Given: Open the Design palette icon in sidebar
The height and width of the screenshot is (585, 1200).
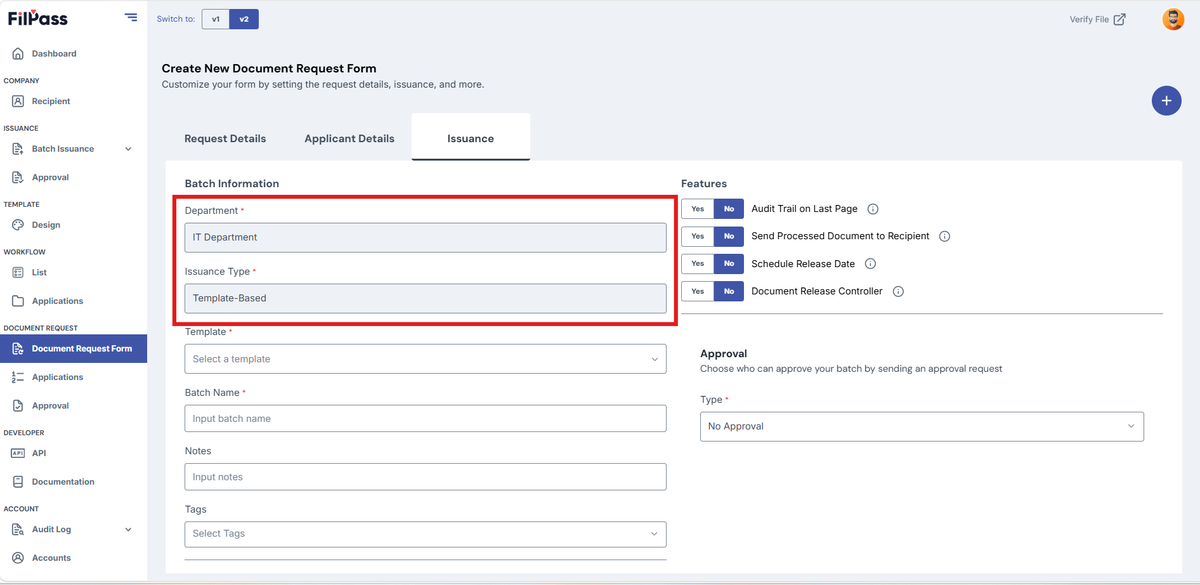Looking at the screenshot, I should pyautogui.click(x=18, y=225).
